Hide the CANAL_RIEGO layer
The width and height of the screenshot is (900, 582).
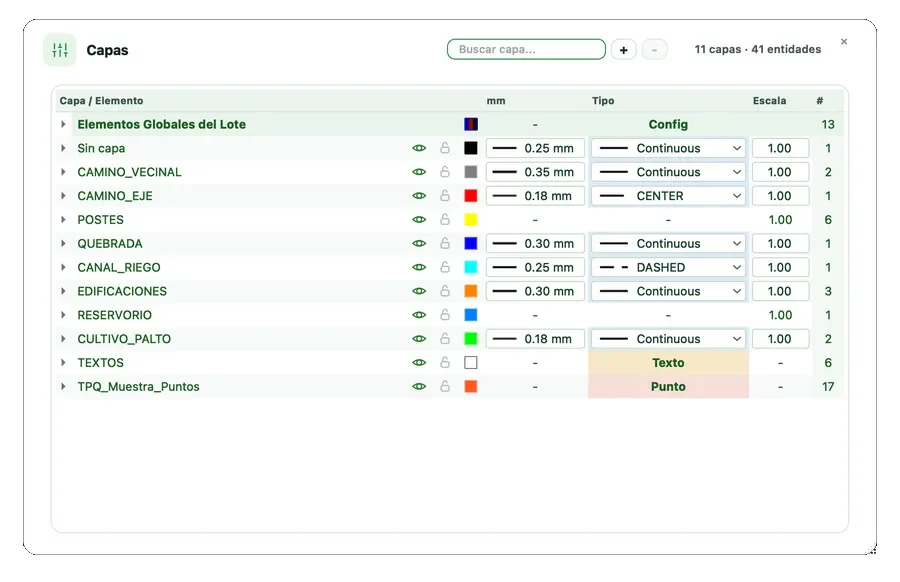pyautogui.click(x=419, y=267)
